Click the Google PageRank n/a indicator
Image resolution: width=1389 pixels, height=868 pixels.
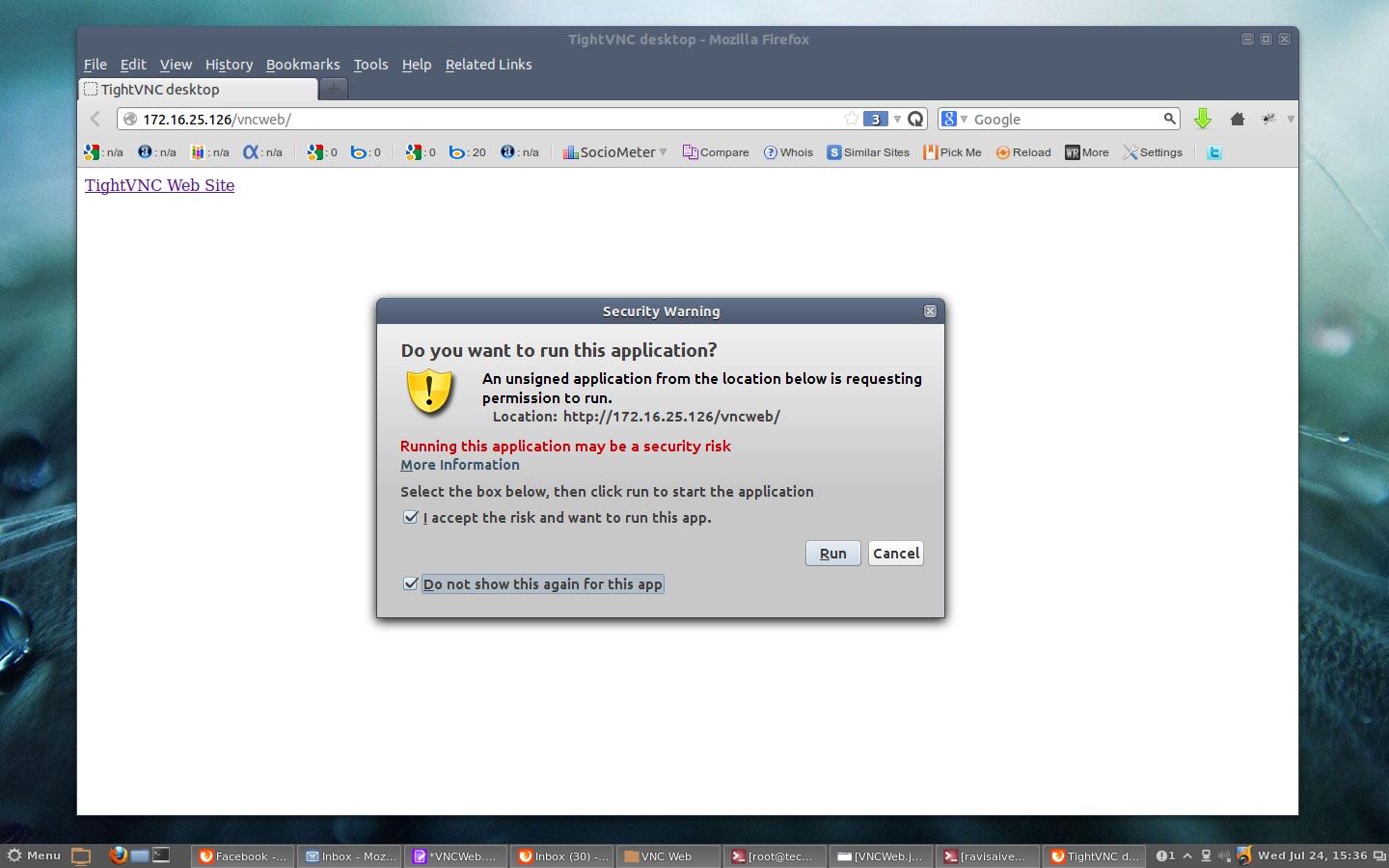point(104,152)
